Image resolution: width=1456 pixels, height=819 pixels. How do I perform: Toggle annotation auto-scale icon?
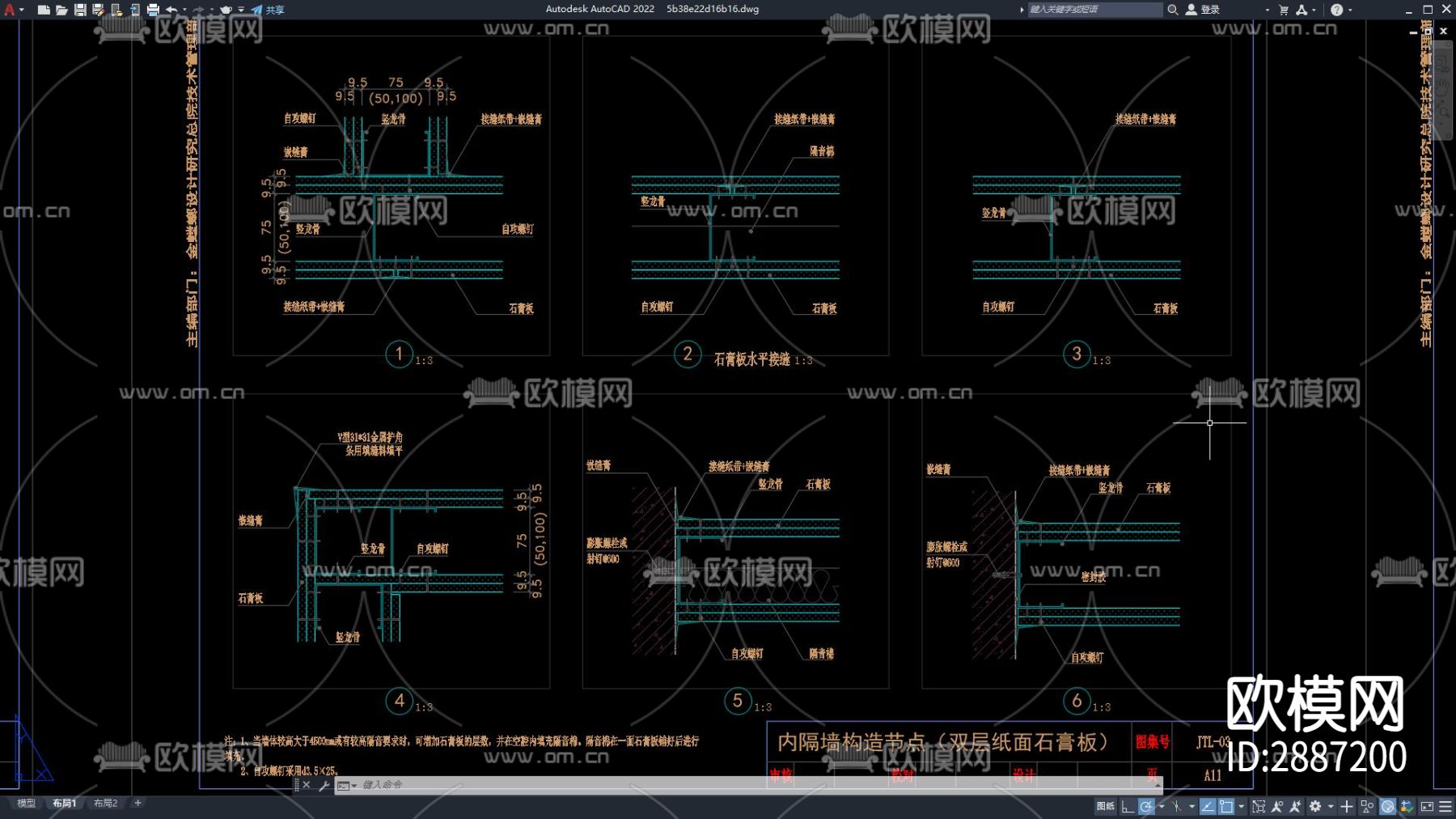1296,806
